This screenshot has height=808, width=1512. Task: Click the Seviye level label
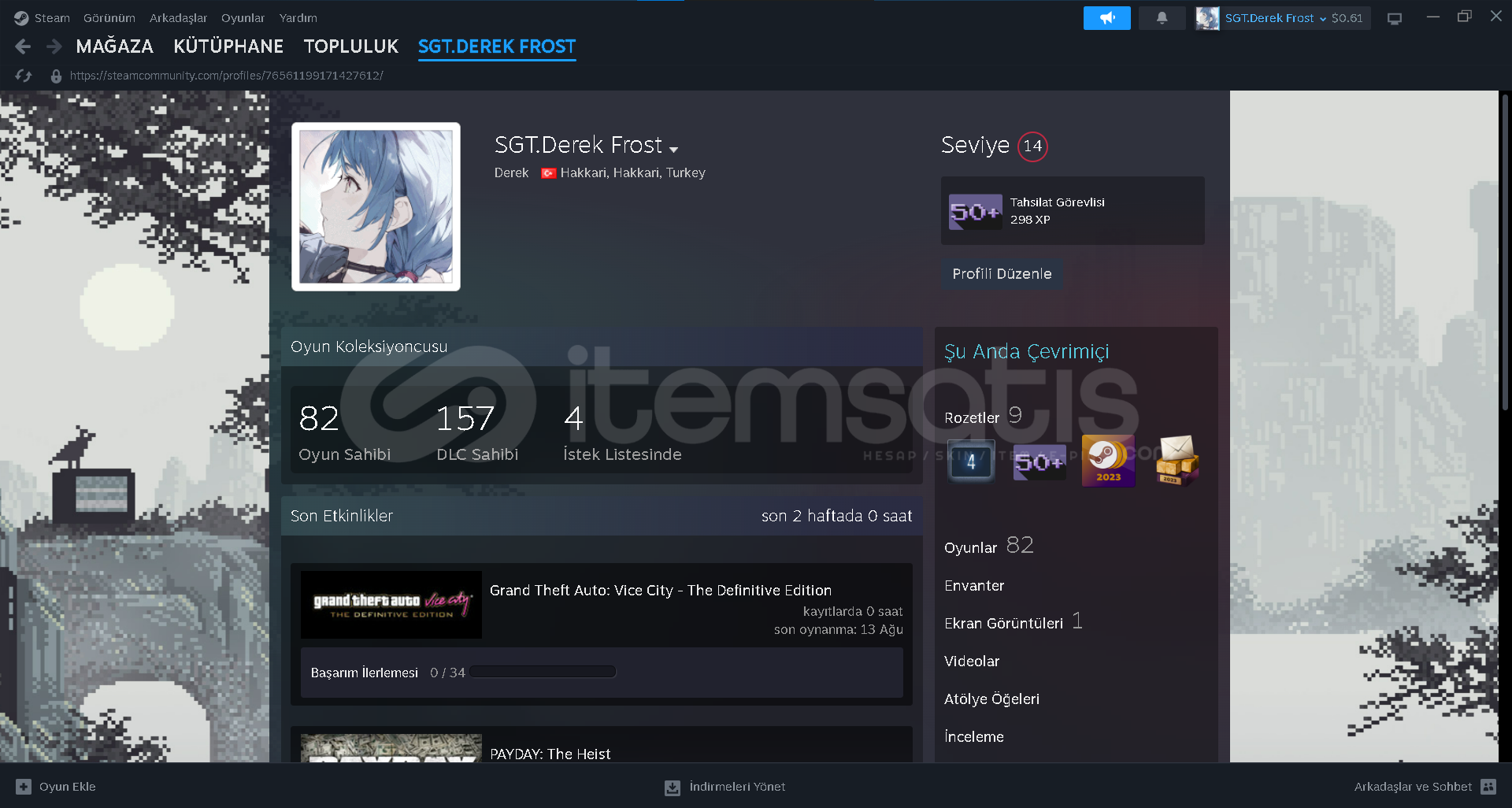click(x=975, y=146)
